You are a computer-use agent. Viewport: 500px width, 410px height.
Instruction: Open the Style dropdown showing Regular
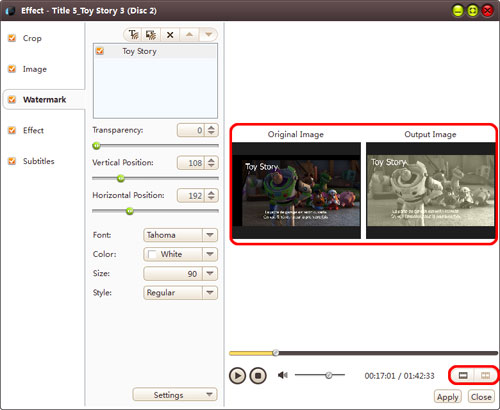[180, 293]
